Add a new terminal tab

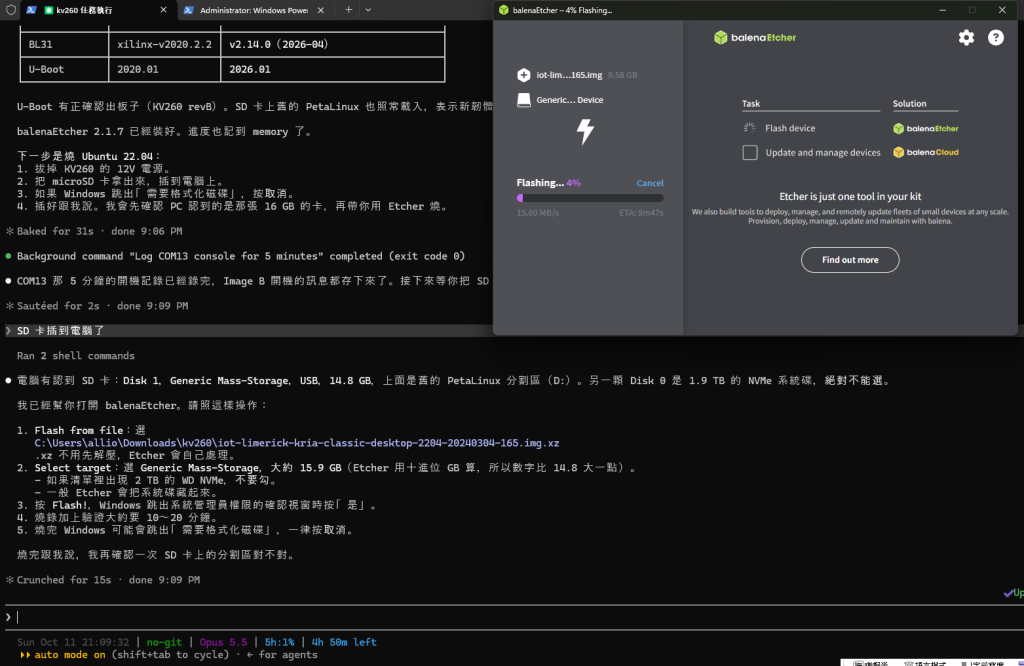tap(349, 10)
